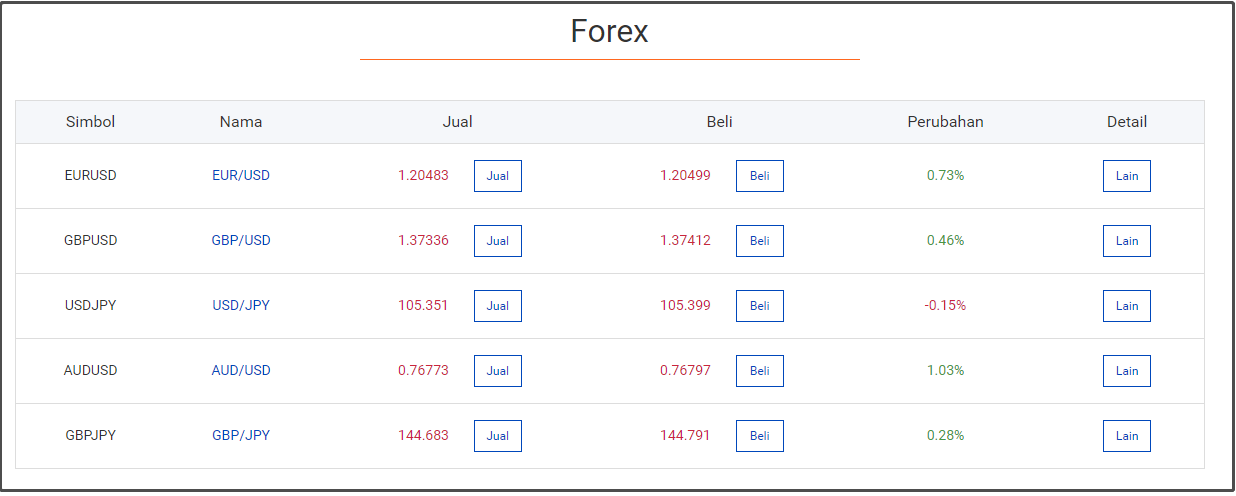Open the USD/JPY pair link
1236x496 pixels.
pos(241,305)
